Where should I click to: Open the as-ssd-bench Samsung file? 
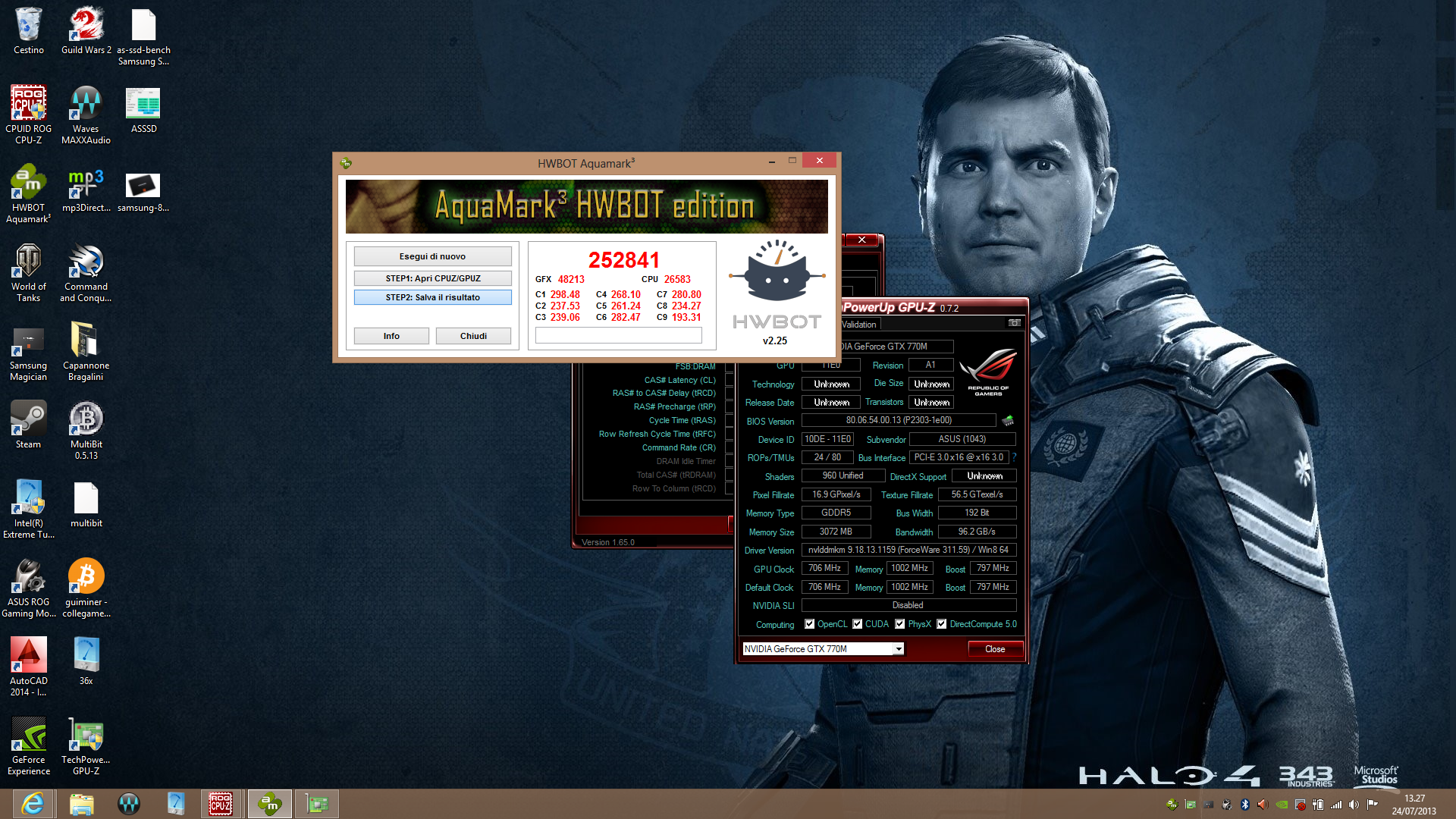pyautogui.click(x=143, y=38)
